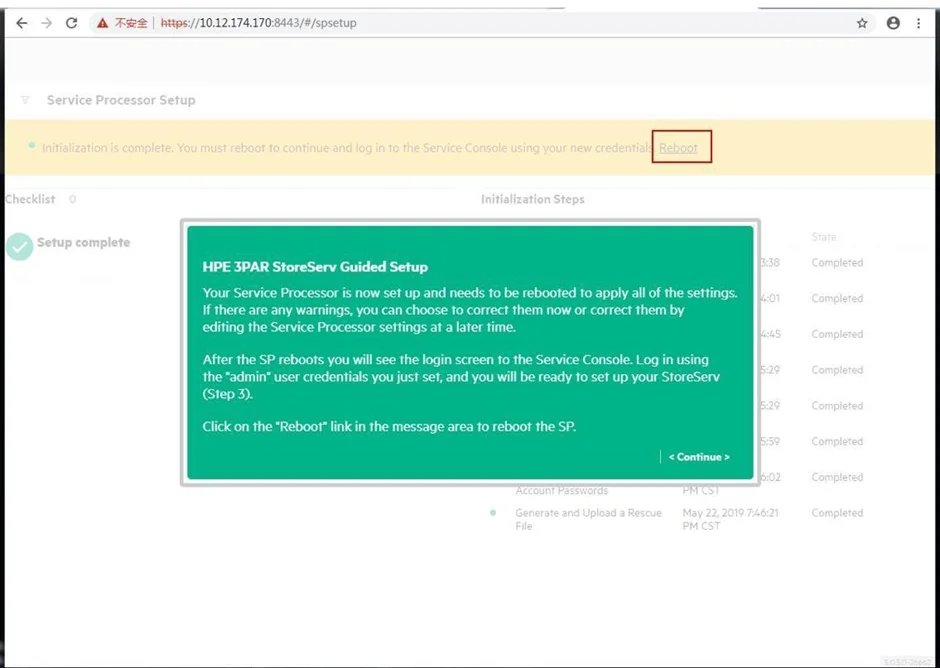Click the 不安全 not-secure label
Viewport: 940px width, 668px height.
(x=131, y=23)
